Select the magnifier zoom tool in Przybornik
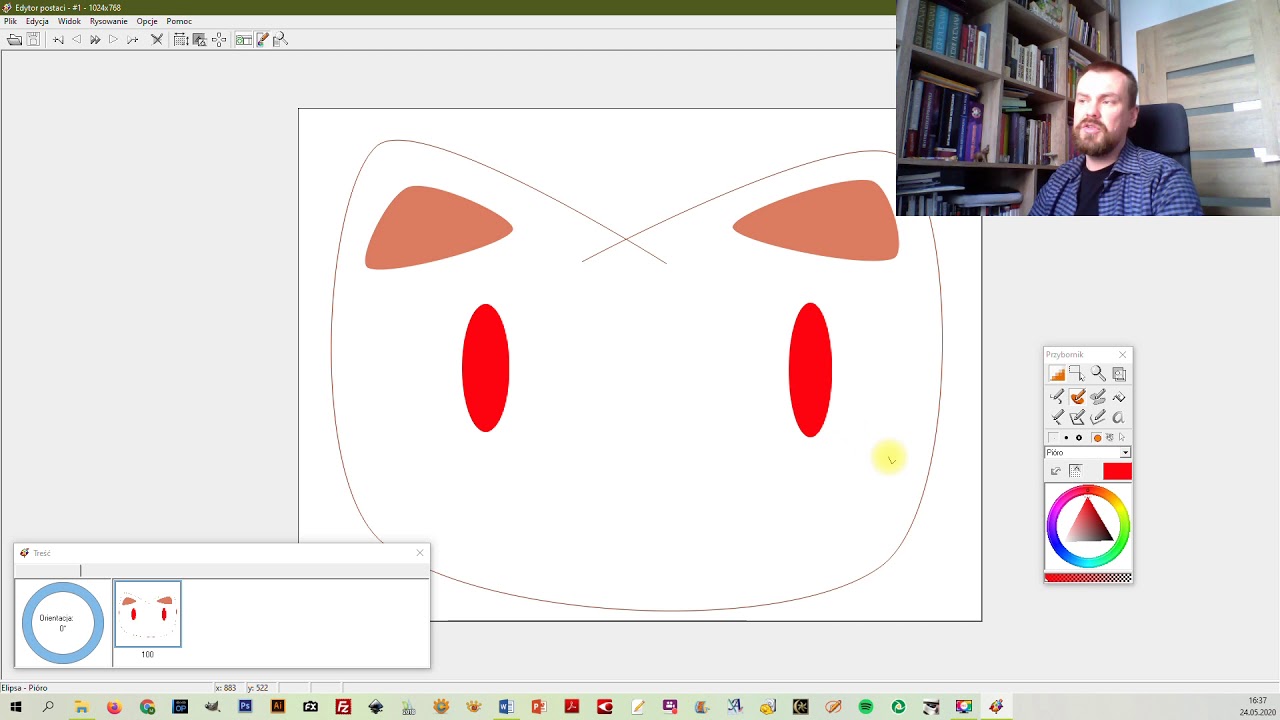Screen dimensions: 1280x720 [1098, 374]
